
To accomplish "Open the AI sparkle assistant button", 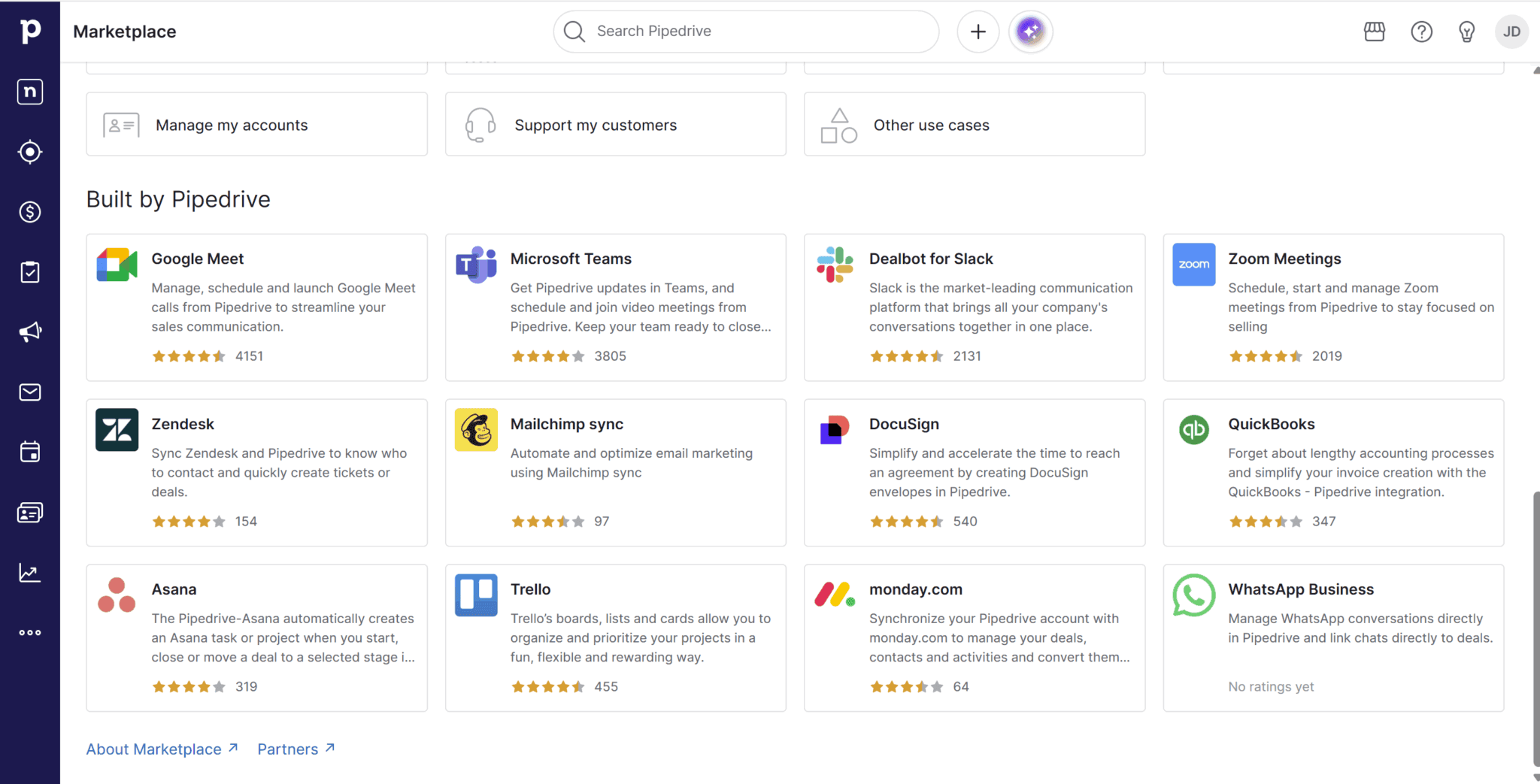I will [x=1031, y=32].
